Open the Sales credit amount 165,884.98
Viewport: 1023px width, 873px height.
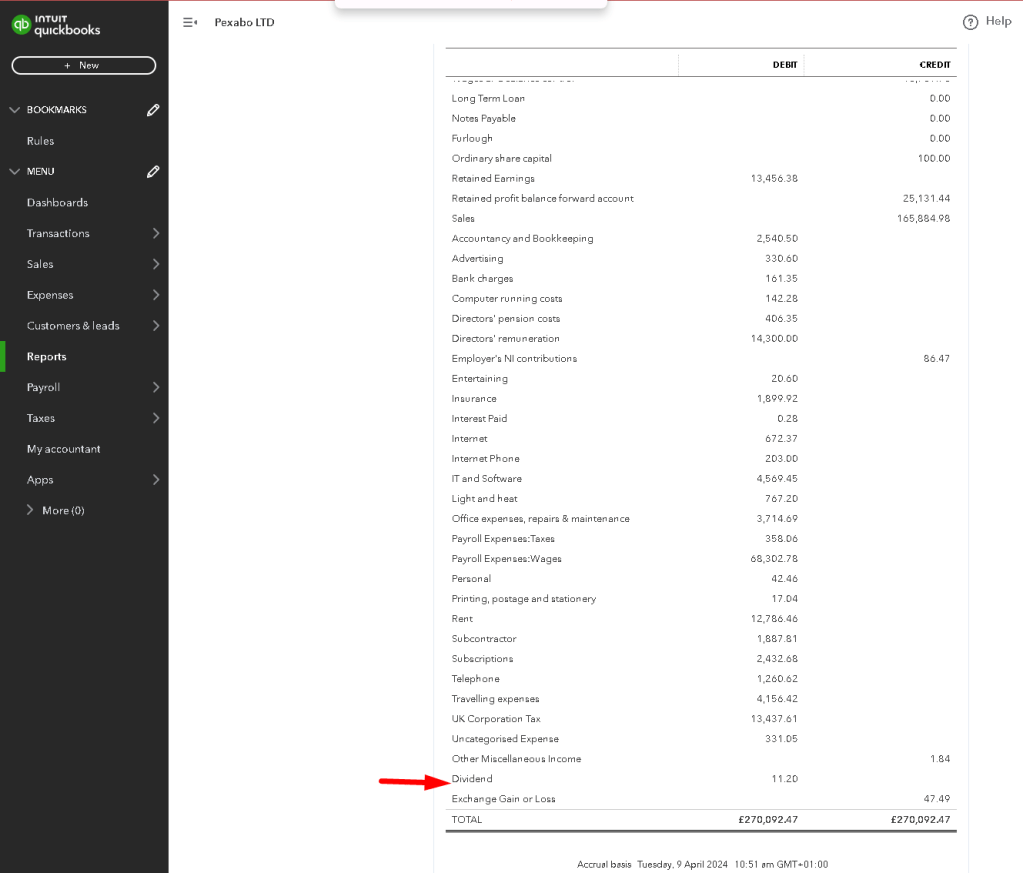tap(923, 218)
